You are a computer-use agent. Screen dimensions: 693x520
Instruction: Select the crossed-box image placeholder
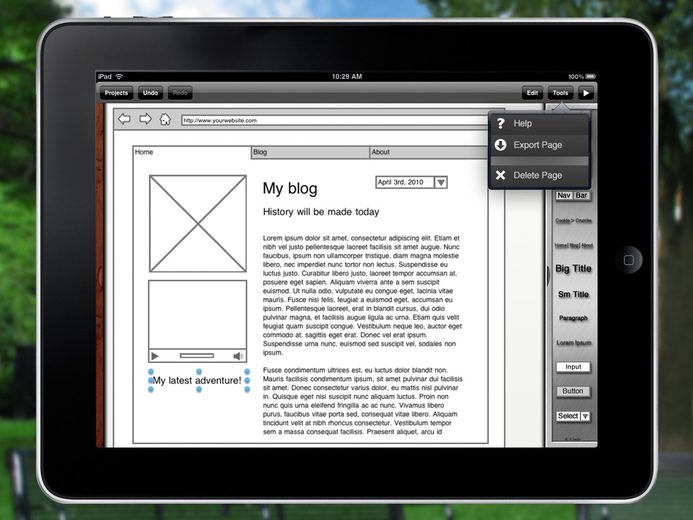tap(198, 224)
